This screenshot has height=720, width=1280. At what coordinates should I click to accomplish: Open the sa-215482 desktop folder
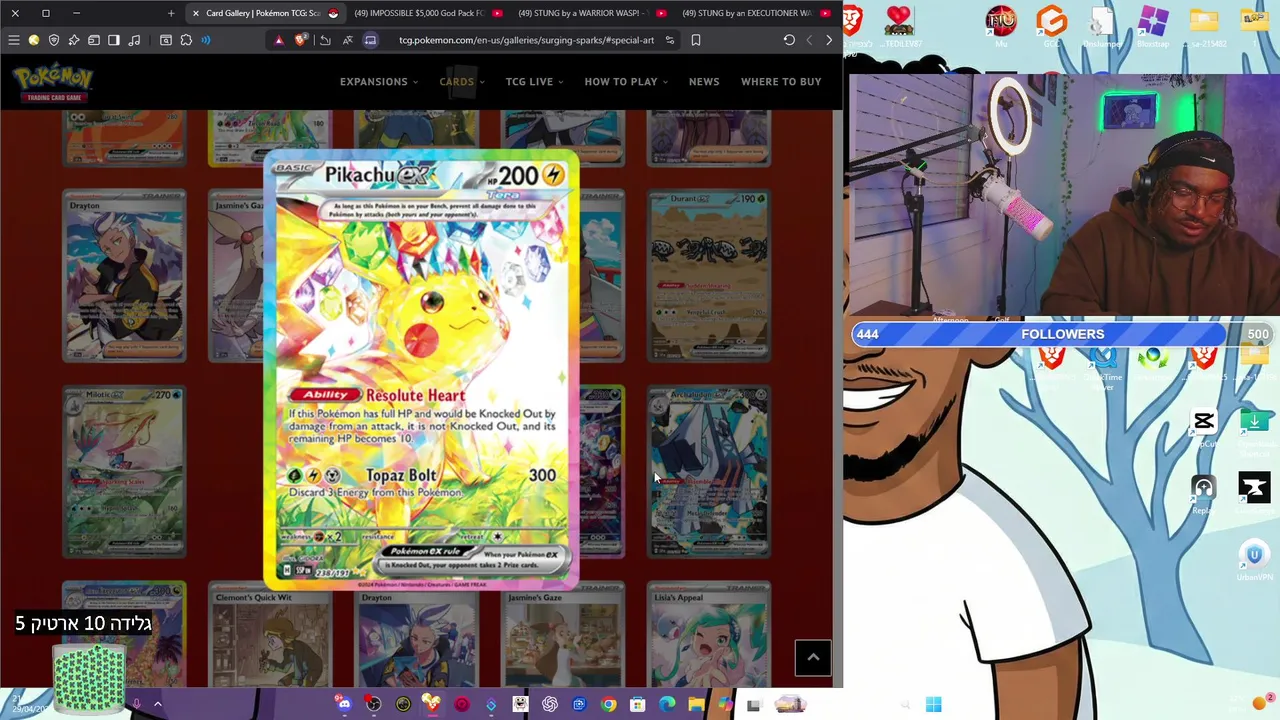1204,24
